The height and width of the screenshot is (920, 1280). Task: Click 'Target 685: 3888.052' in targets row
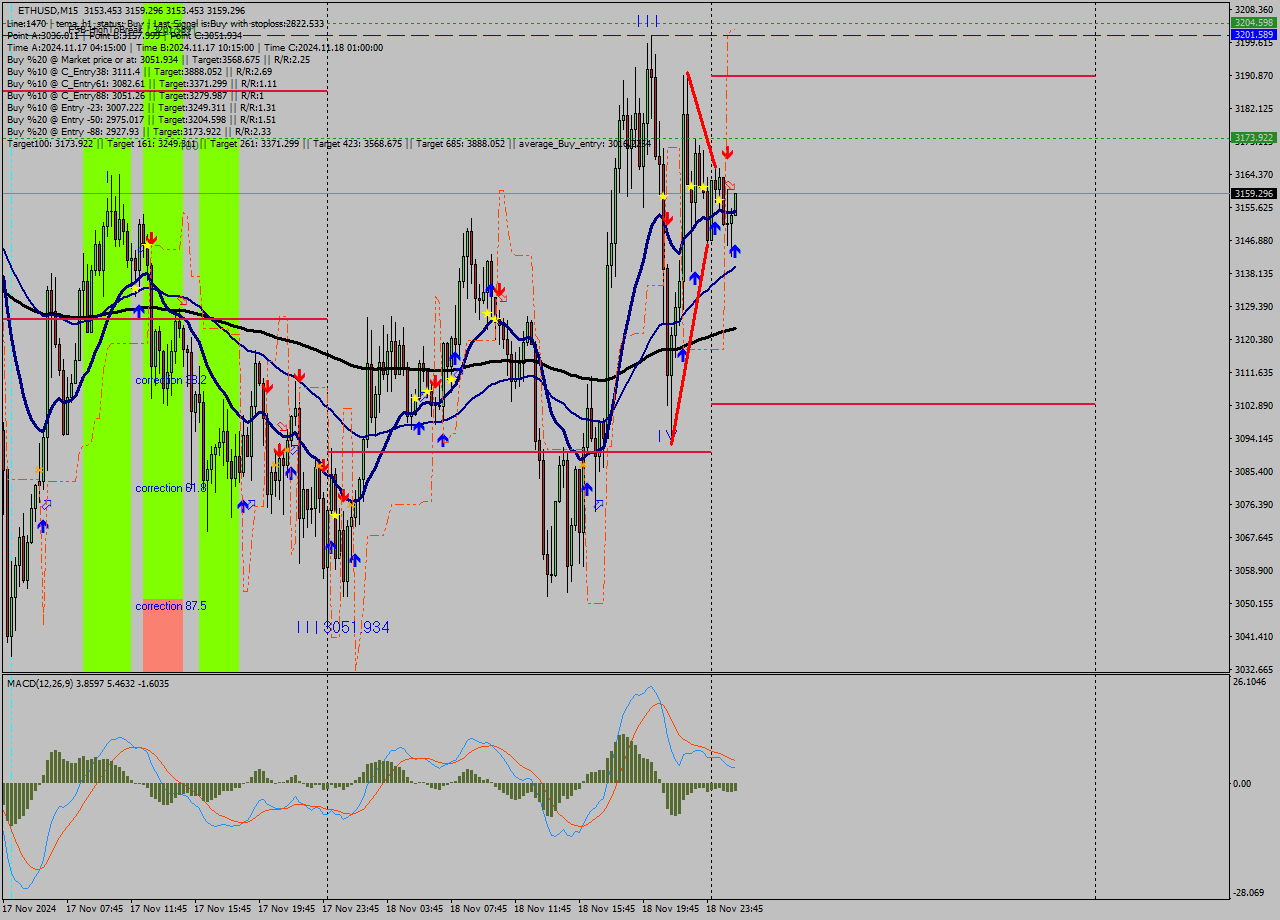(x=461, y=144)
